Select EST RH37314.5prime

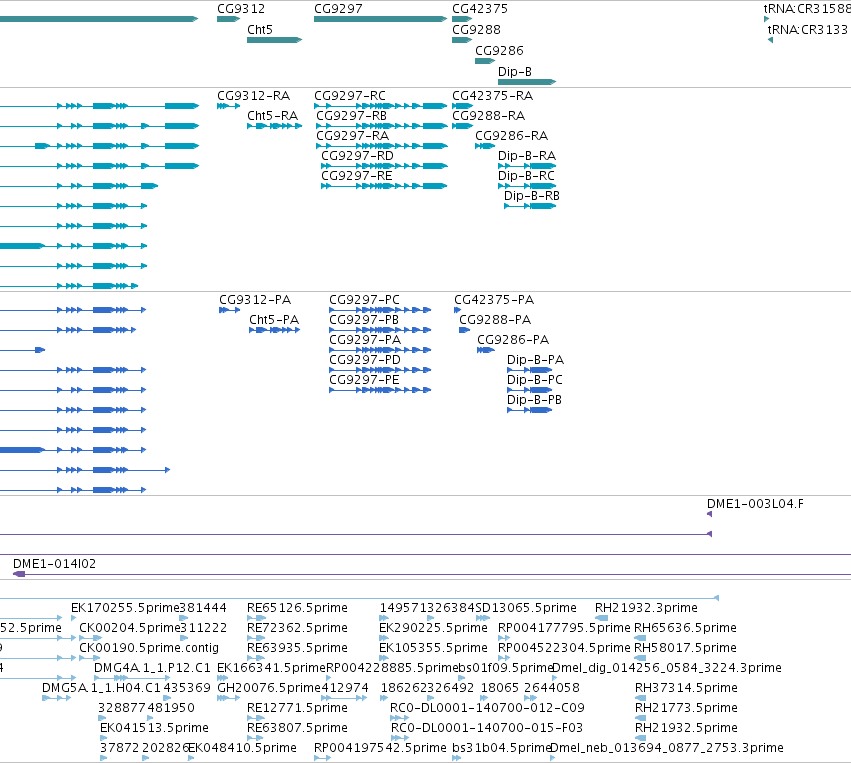686,688
